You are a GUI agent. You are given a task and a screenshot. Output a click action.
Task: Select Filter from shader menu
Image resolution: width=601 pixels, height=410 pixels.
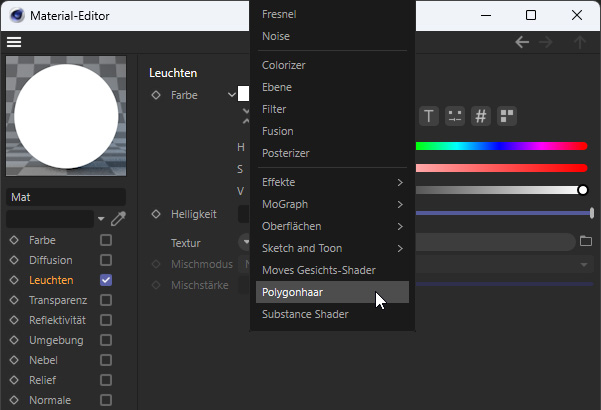pyautogui.click(x=332, y=109)
